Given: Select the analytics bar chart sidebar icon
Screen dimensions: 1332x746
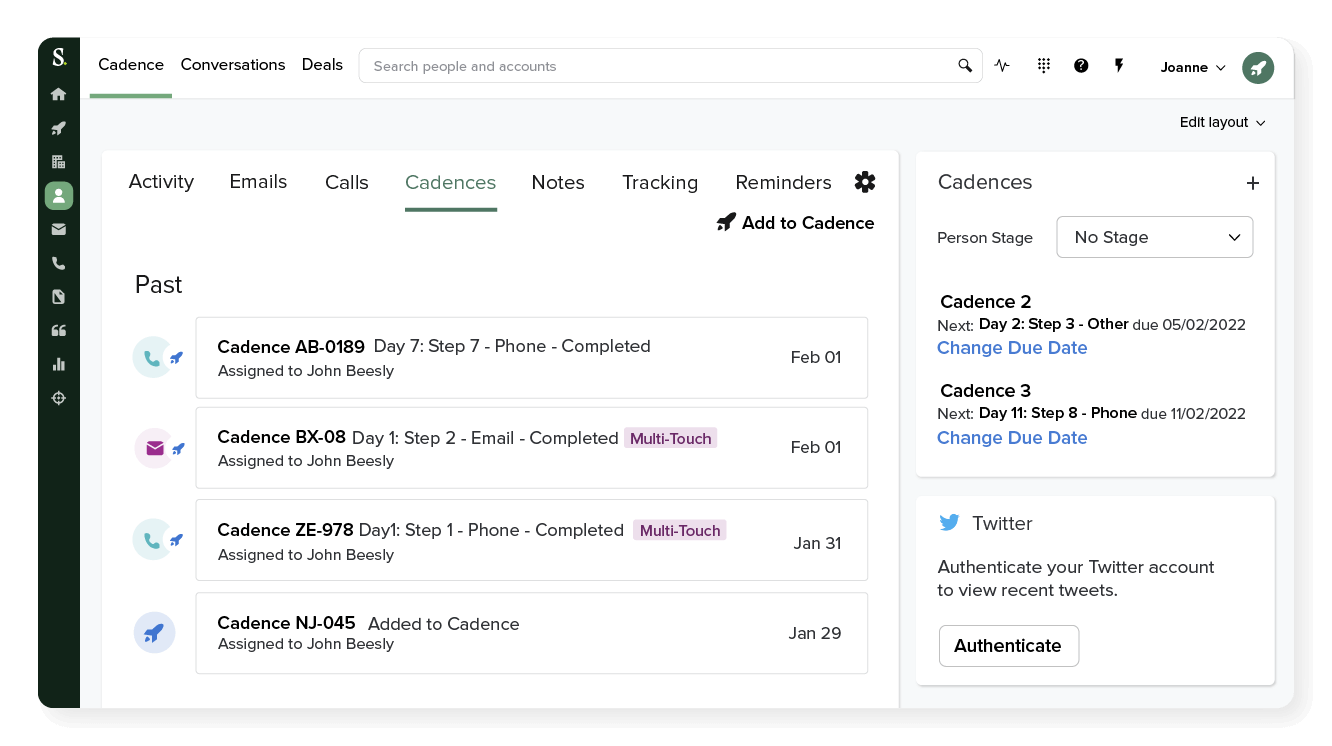Looking at the screenshot, I should pos(58,364).
